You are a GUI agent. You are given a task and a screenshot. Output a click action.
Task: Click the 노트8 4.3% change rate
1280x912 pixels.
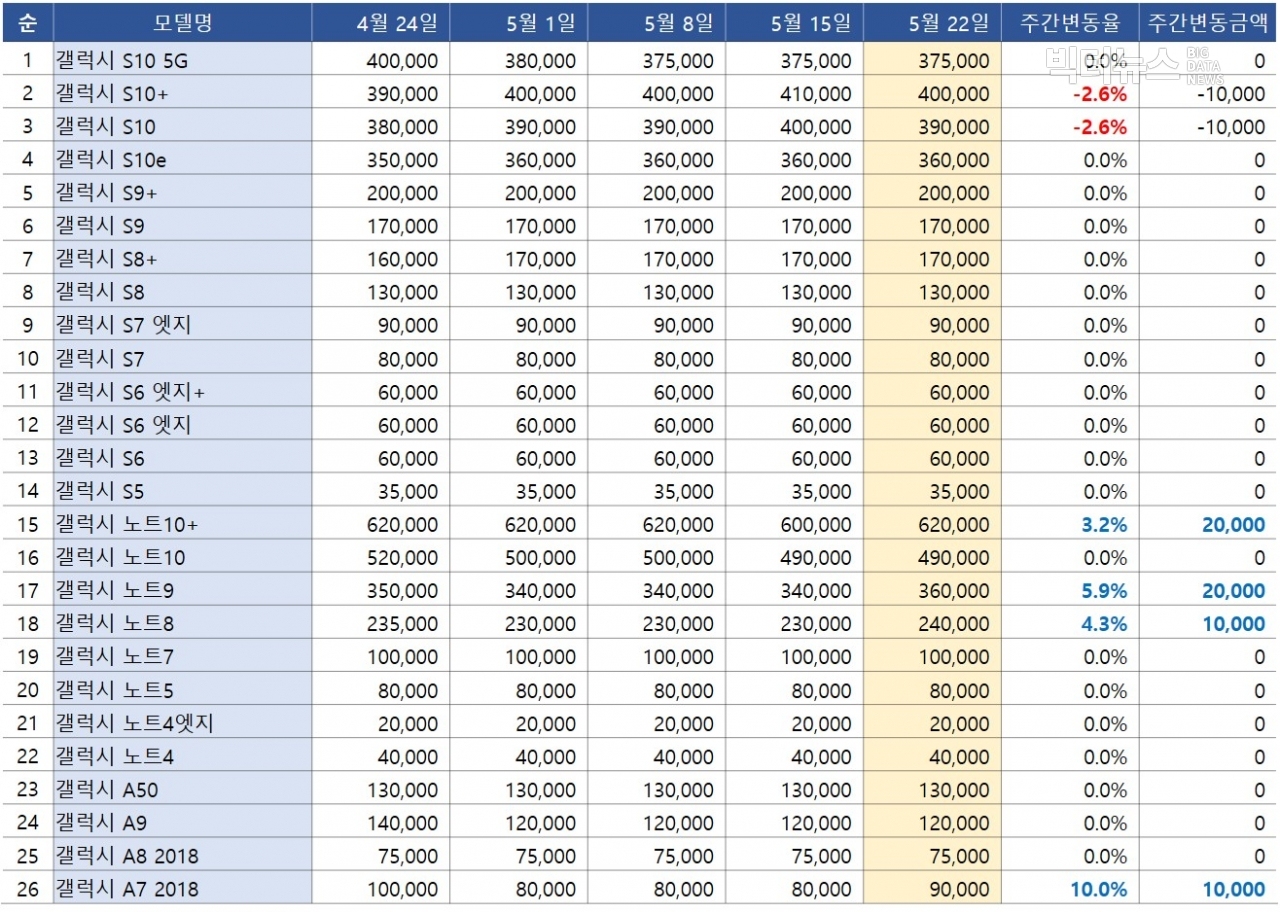[1104, 624]
